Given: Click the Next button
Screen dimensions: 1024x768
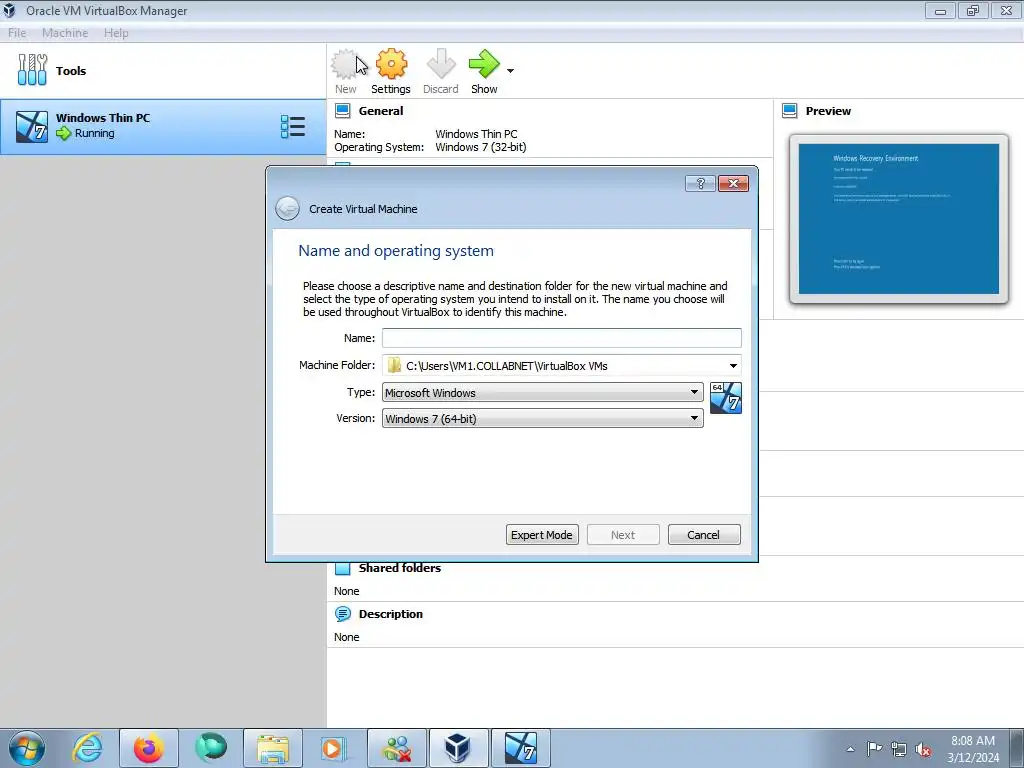Looking at the screenshot, I should pyautogui.click(x=623, y=535).
